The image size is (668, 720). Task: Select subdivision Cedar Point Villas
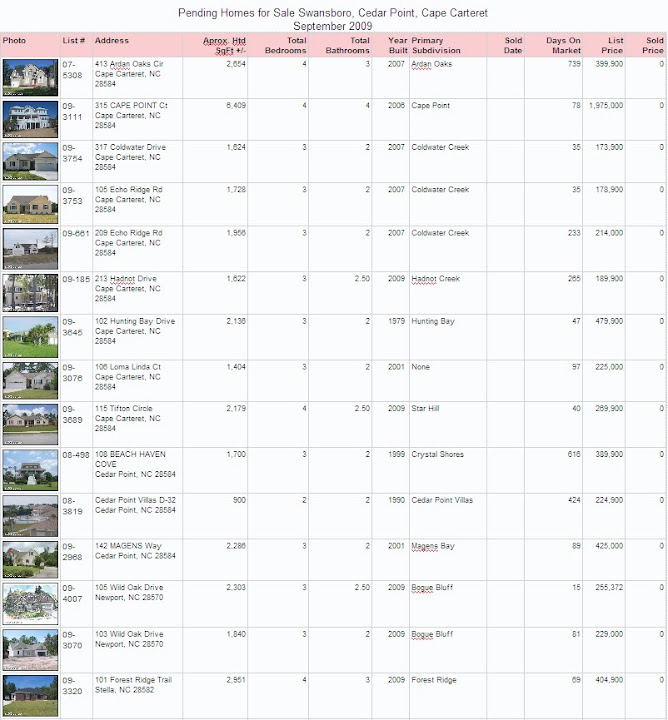tap(442, 500)
